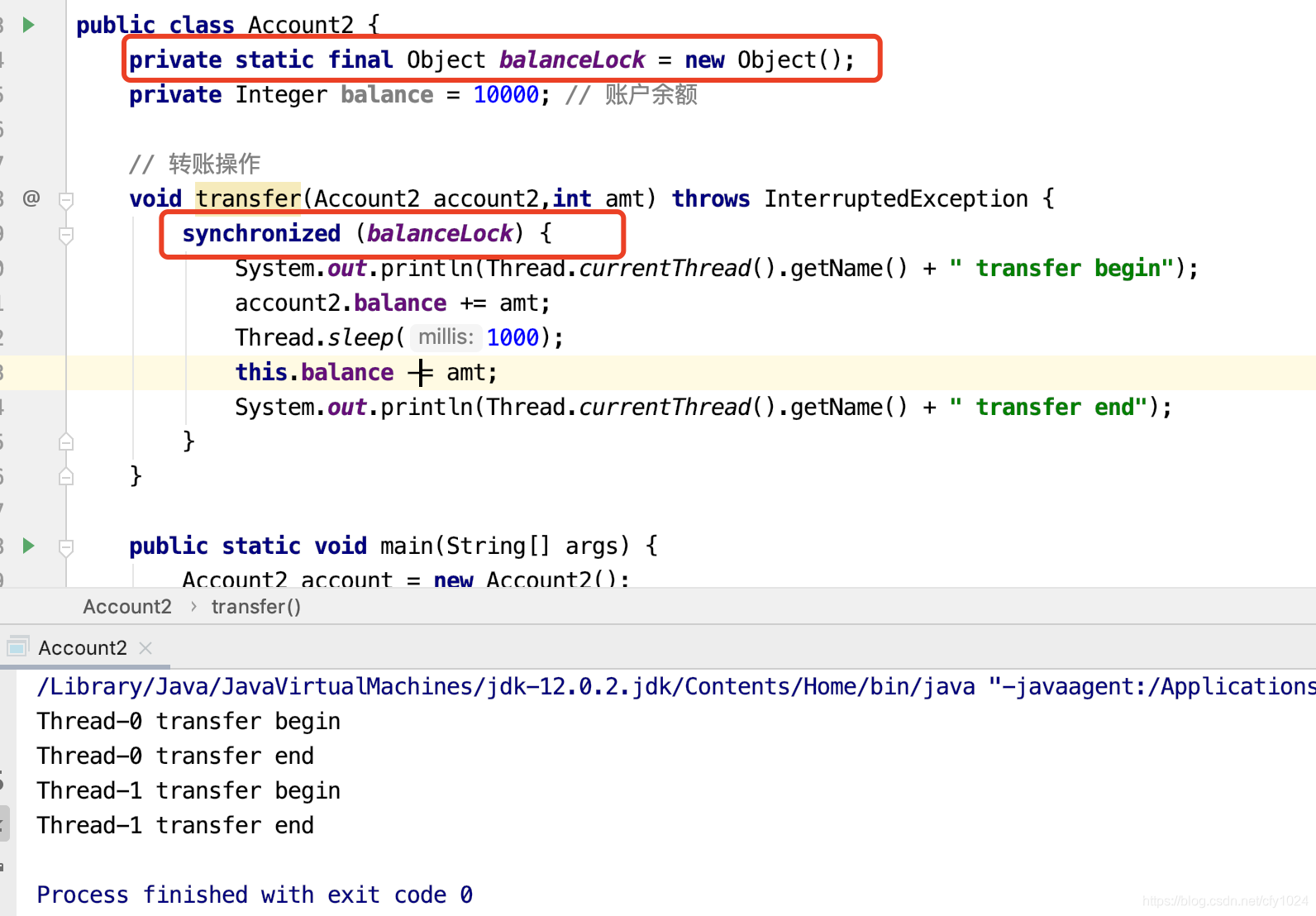Image resolution: width=1316 pixels, height=916 pixels.
Task: Click the " transfer begin" string literal
Action: (1062, 268)
